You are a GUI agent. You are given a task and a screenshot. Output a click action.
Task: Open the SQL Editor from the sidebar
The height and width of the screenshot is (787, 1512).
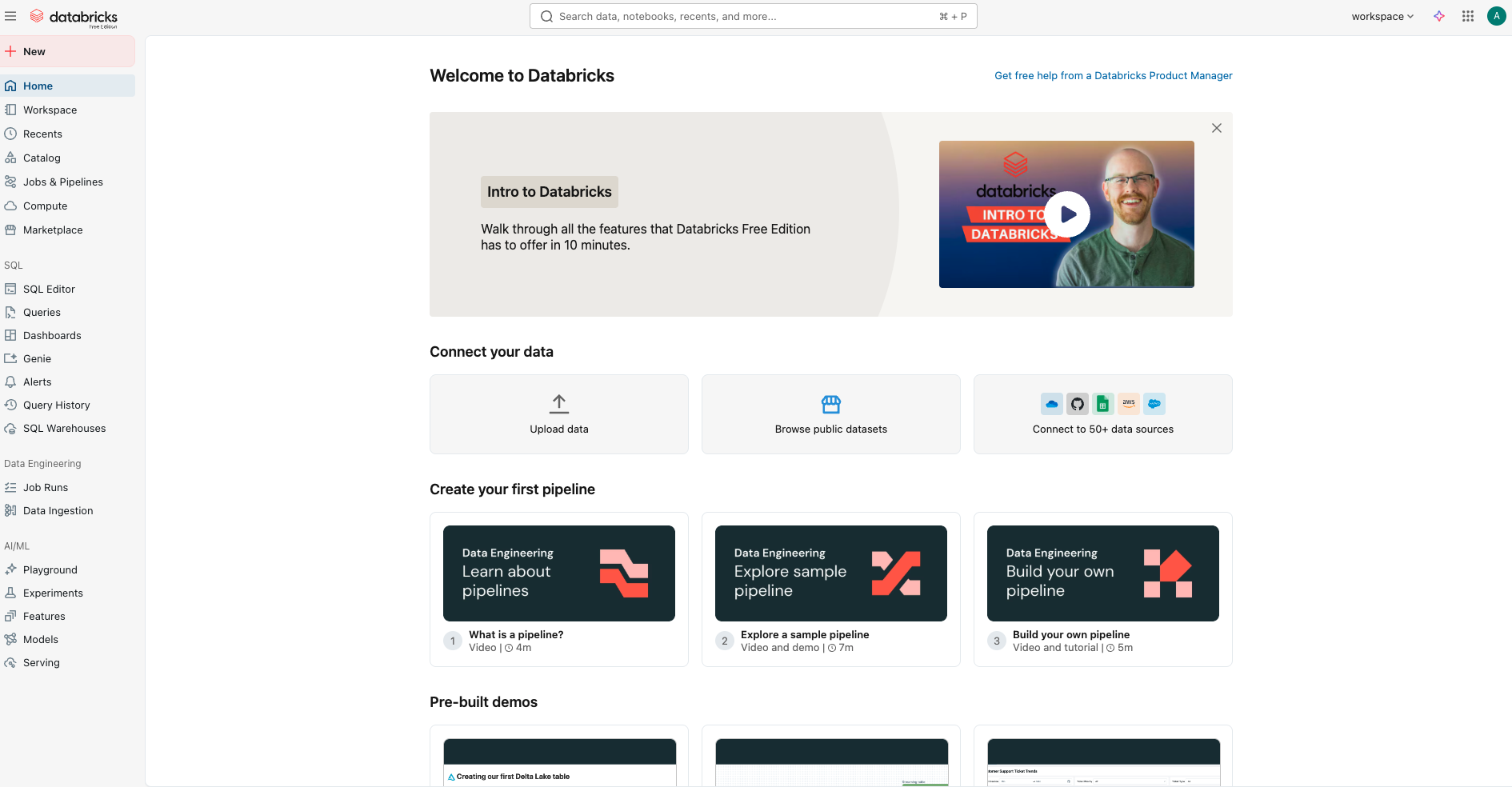click(49, 289)
